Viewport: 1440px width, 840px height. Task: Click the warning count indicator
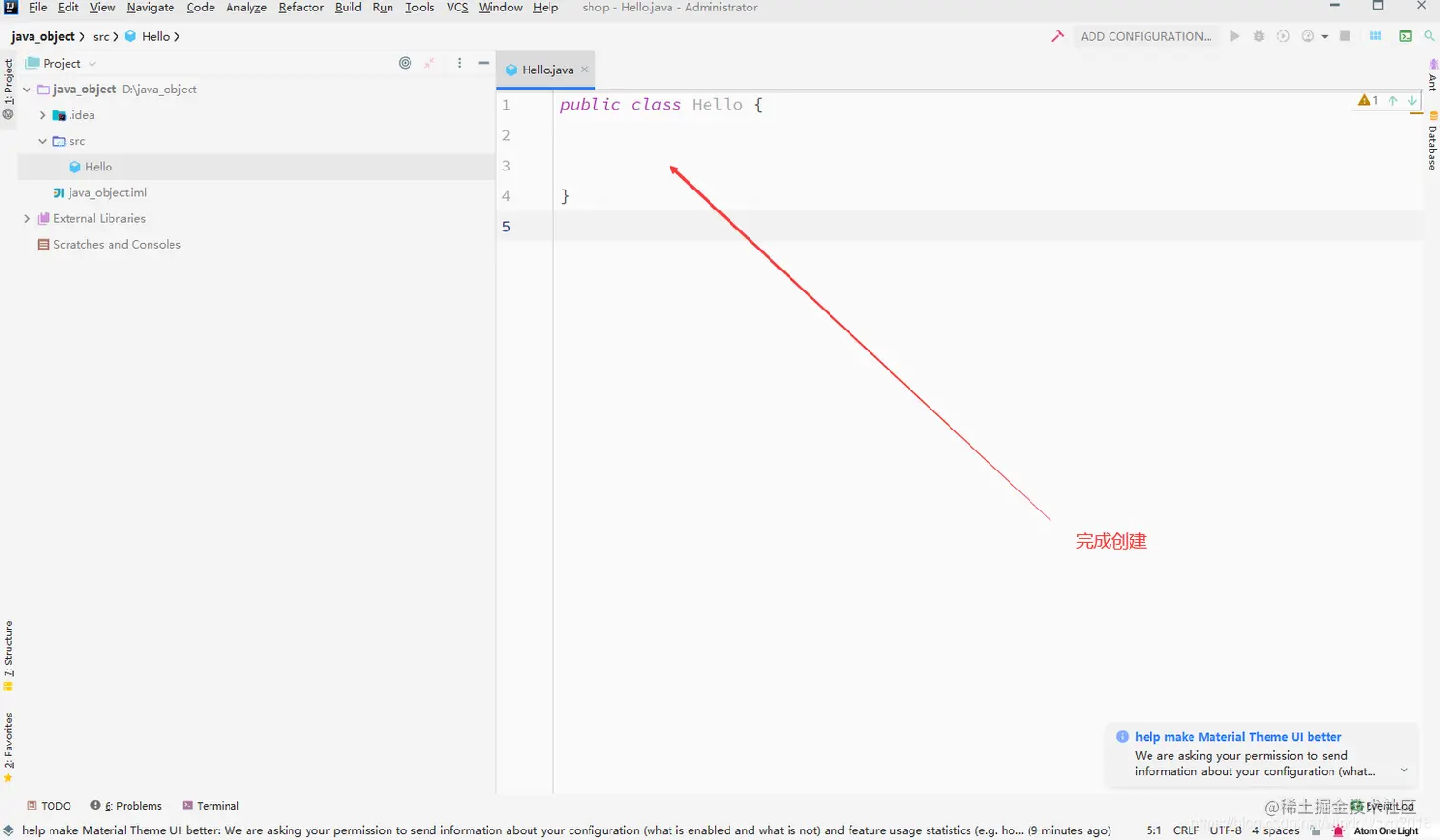1369,100
